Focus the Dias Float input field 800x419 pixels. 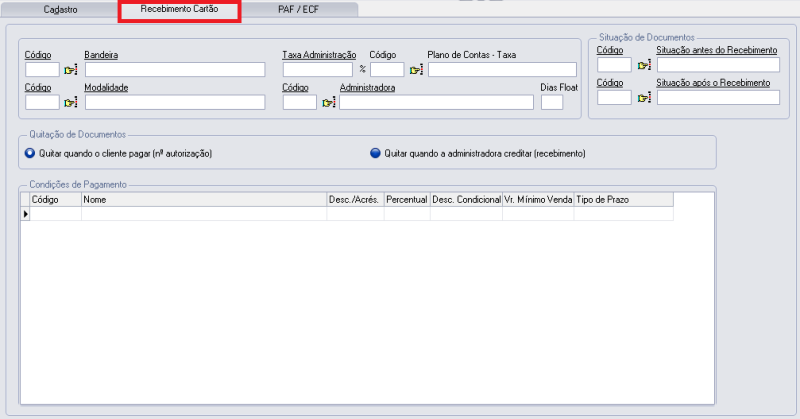552,102
